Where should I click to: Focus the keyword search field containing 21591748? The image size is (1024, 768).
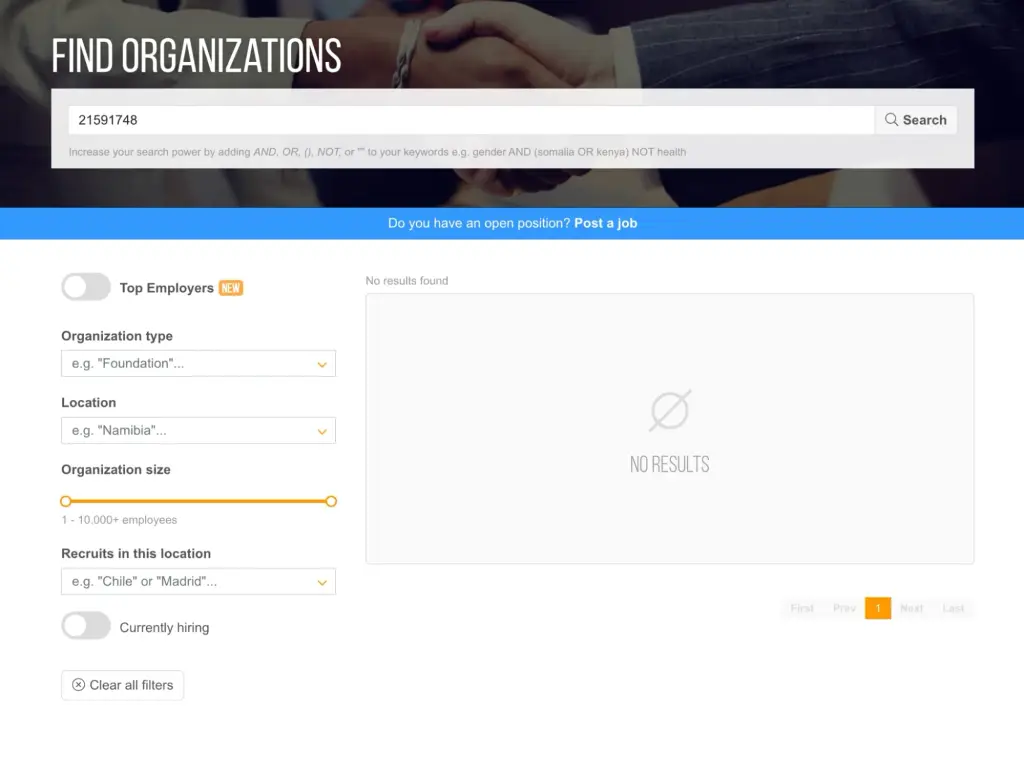472,120
